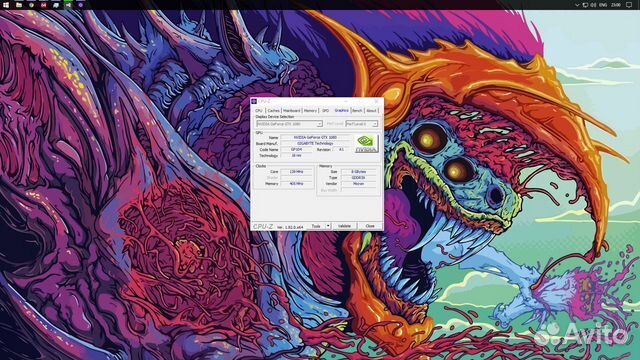Go to the SPD tab

(325, 111)
